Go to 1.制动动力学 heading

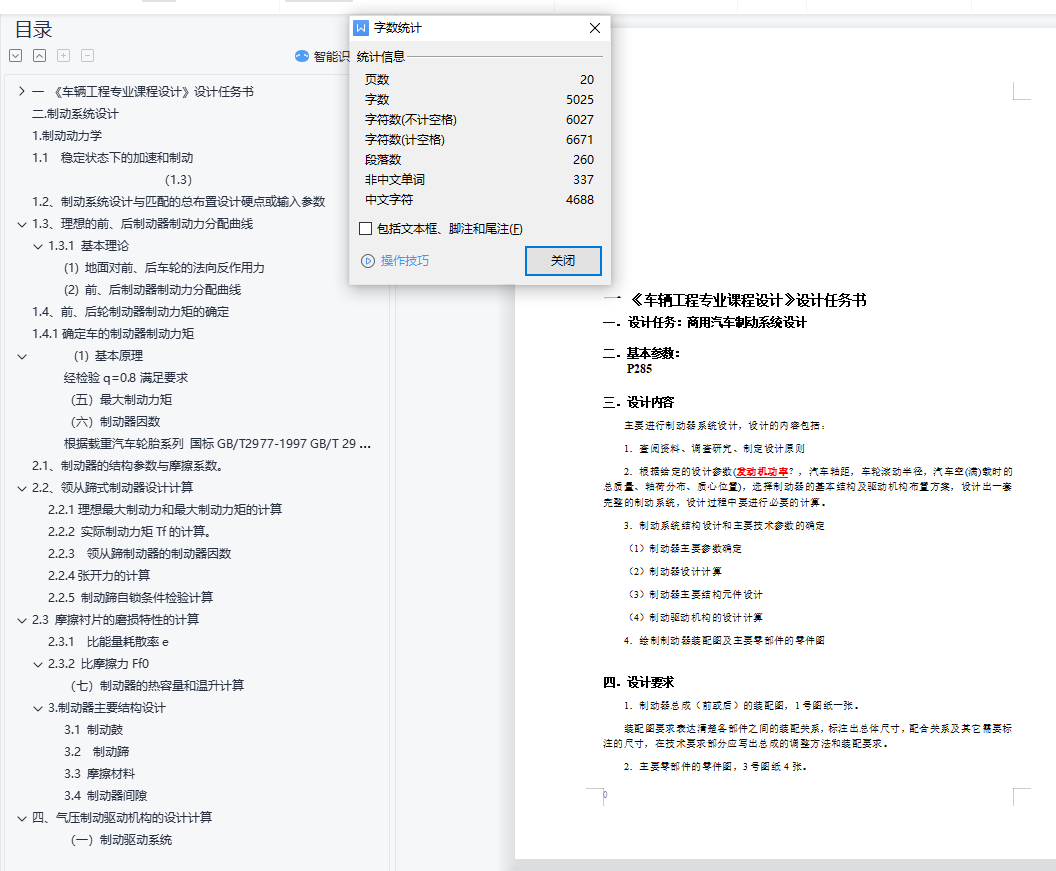pos(67,135)
